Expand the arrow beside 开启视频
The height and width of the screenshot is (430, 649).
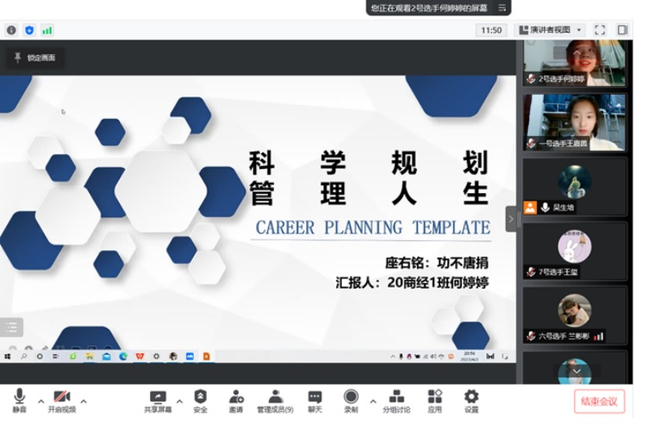[x=84, y=401]
